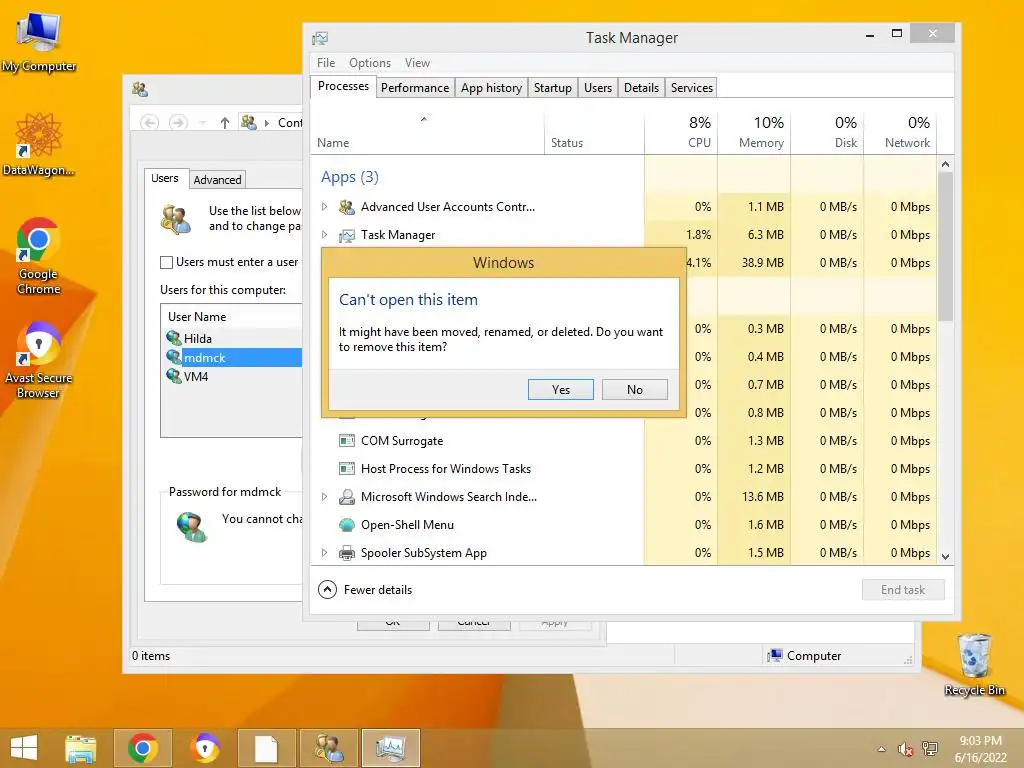Viewport: 1024px width, 768px height.
Task: Open the Recycle Bin desktop icon
Action: [974, 664]
